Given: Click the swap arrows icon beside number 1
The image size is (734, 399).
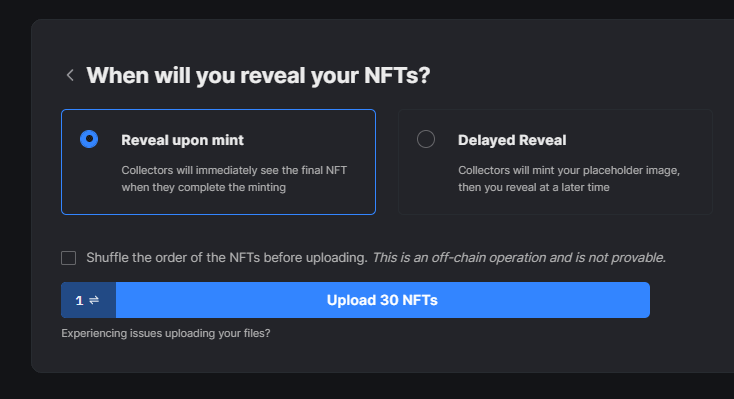Looking at the screenshot, I should 94,300.
